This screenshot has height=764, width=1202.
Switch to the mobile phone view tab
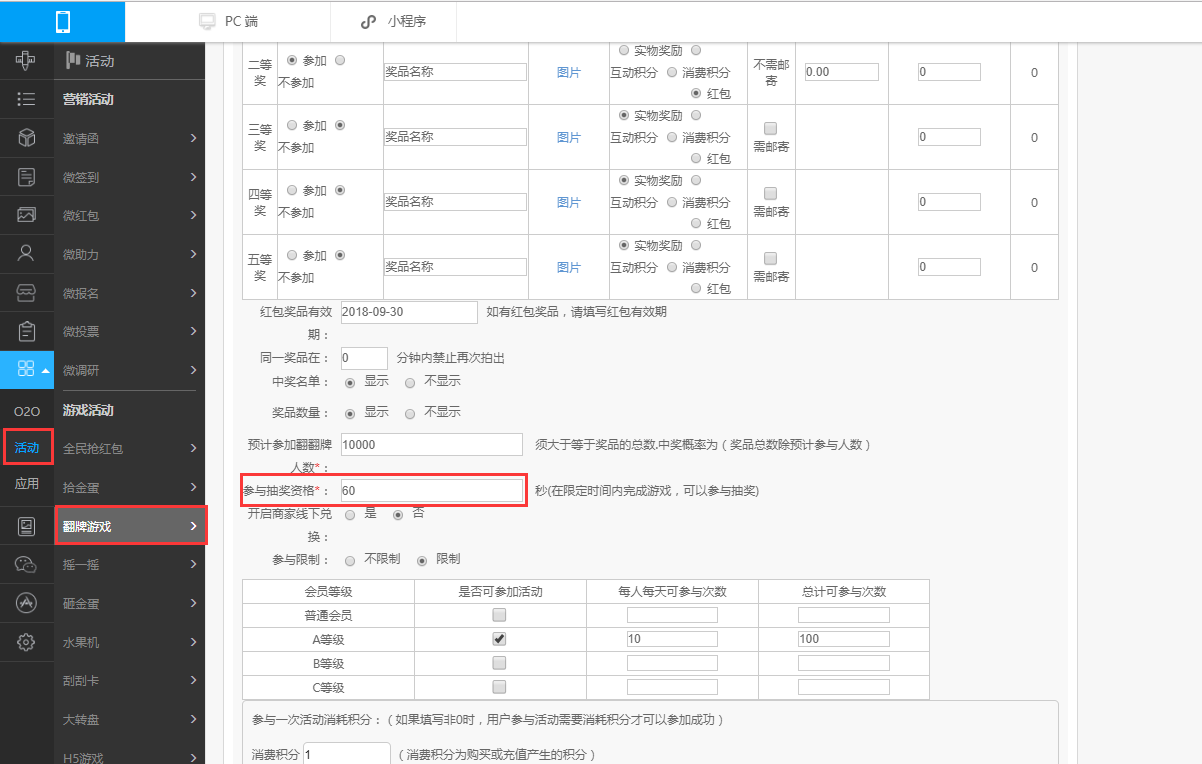(63, 21)
